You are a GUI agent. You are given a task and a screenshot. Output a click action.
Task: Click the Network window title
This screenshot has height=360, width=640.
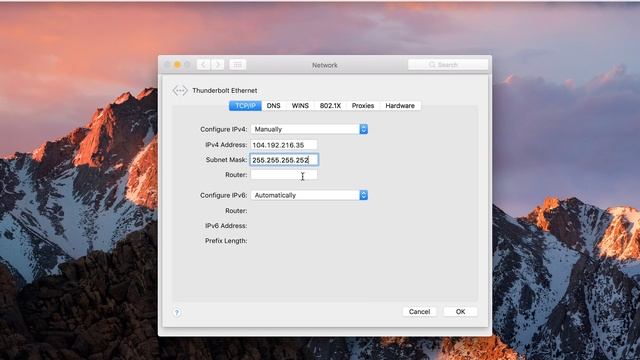pyautogui.click(x=324, y=65)
